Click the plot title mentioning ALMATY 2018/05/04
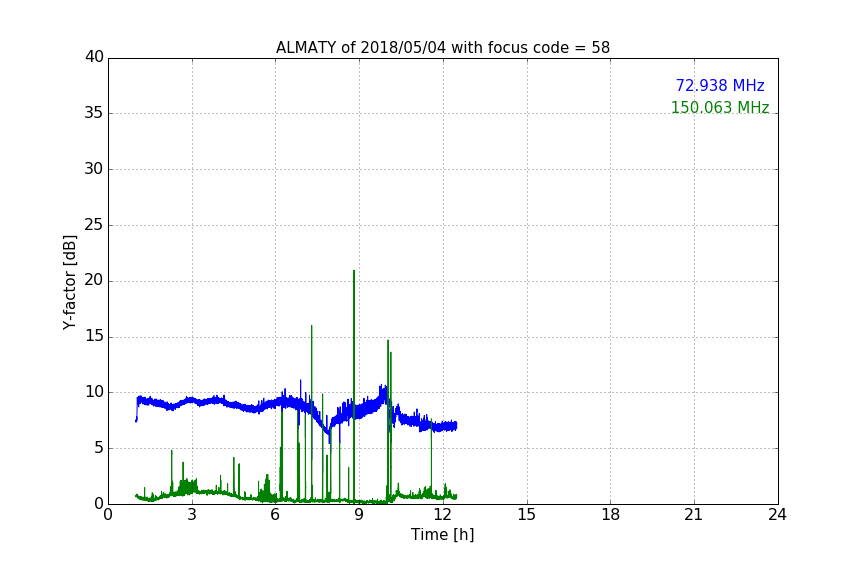The height and width of the screenshot is (576, 864). pyautogui.click(x=442, y=48)
